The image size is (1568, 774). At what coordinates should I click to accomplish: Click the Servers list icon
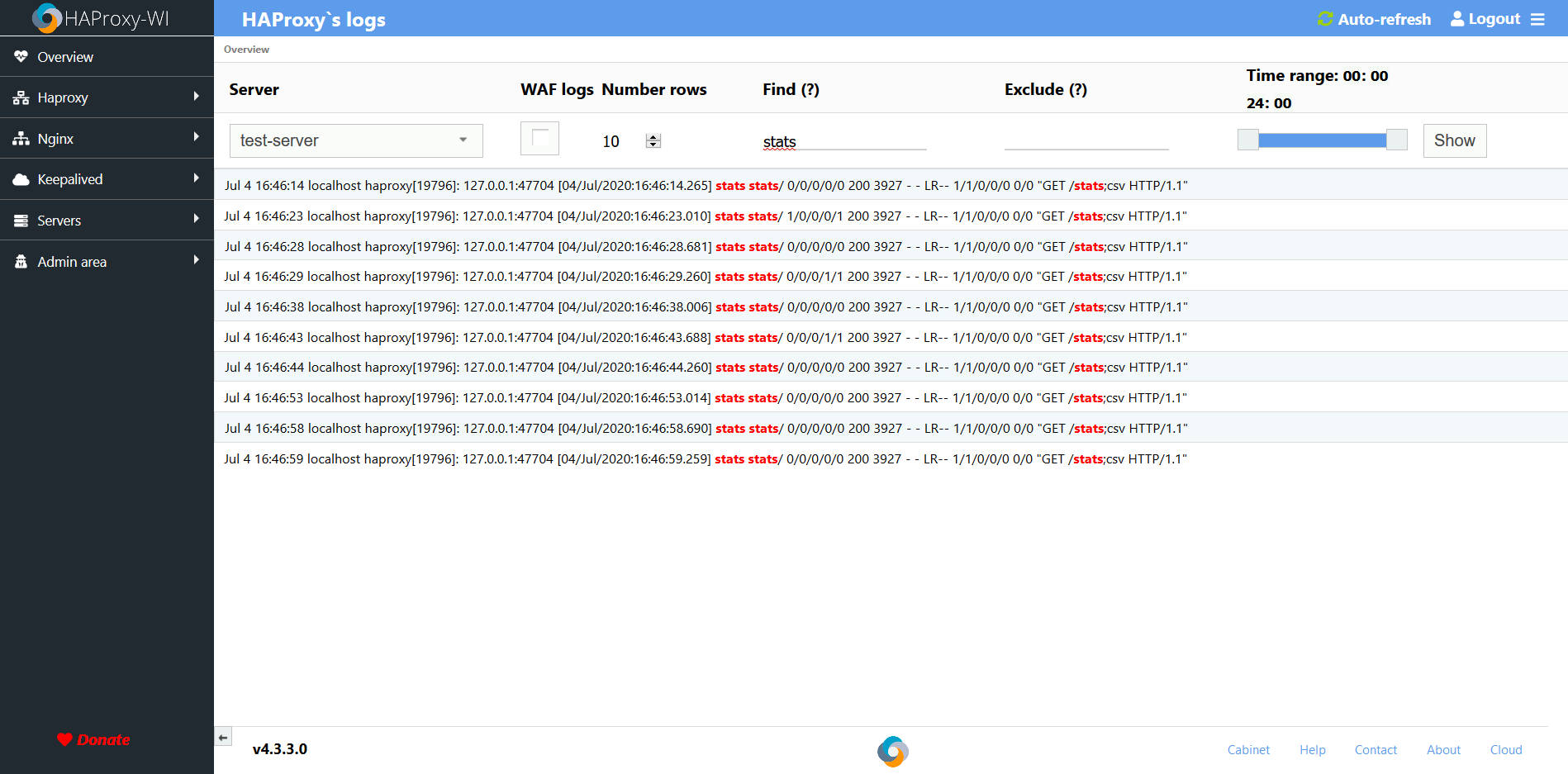(20, 220)
